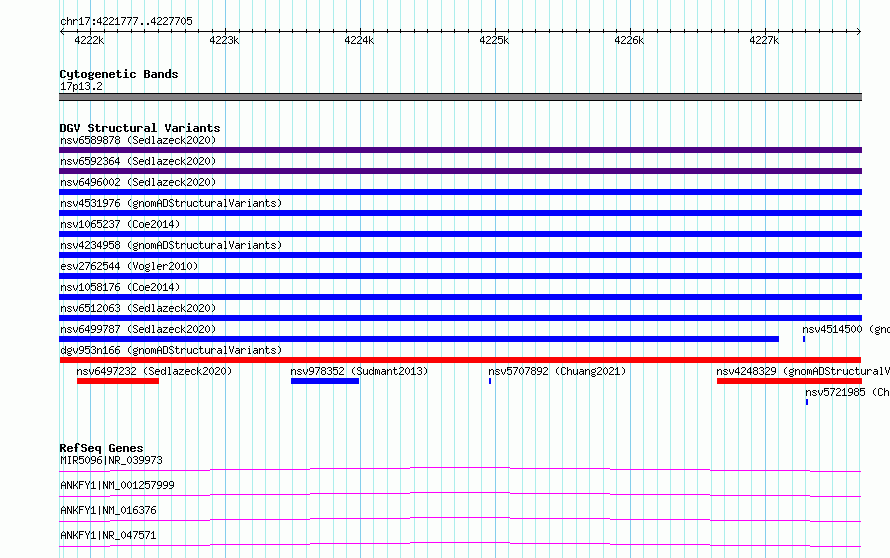Click the nsv6592364 purple variant bar

pos(460,171)
